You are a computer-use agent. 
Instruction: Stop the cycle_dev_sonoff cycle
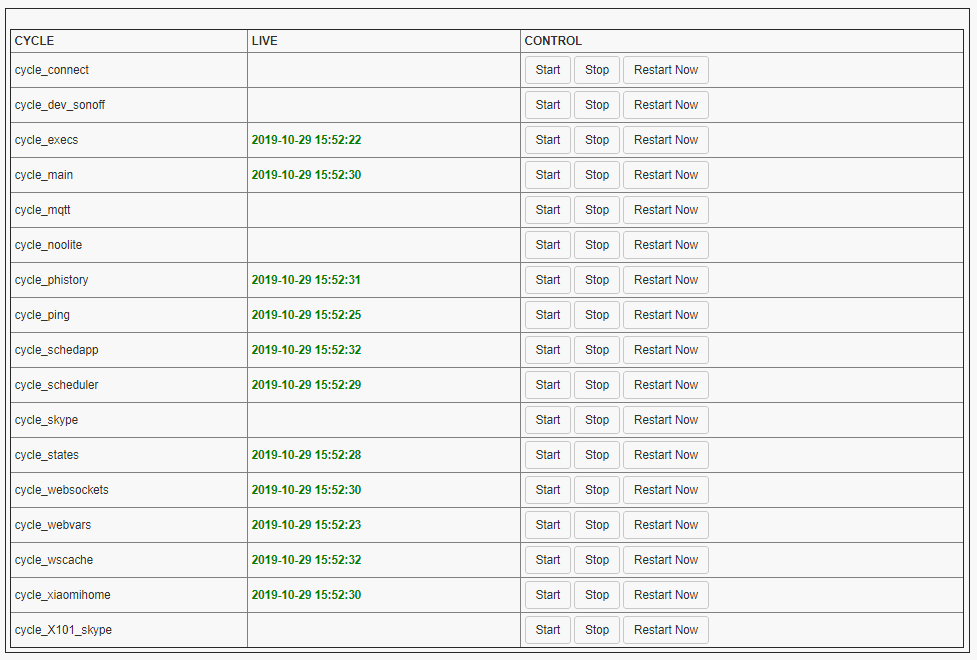click(x=597, y=105)
